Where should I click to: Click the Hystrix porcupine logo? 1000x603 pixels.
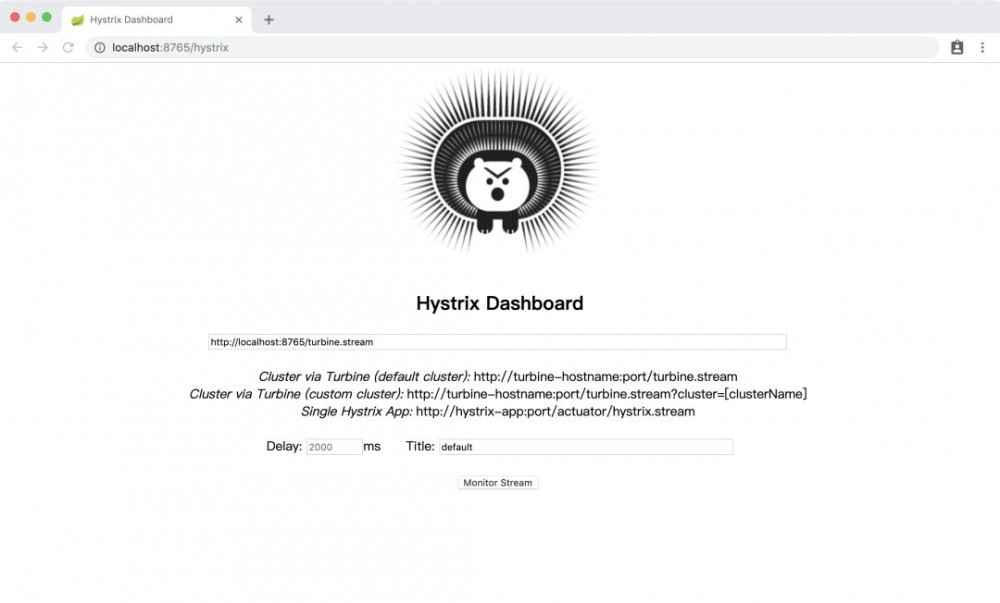499,168
